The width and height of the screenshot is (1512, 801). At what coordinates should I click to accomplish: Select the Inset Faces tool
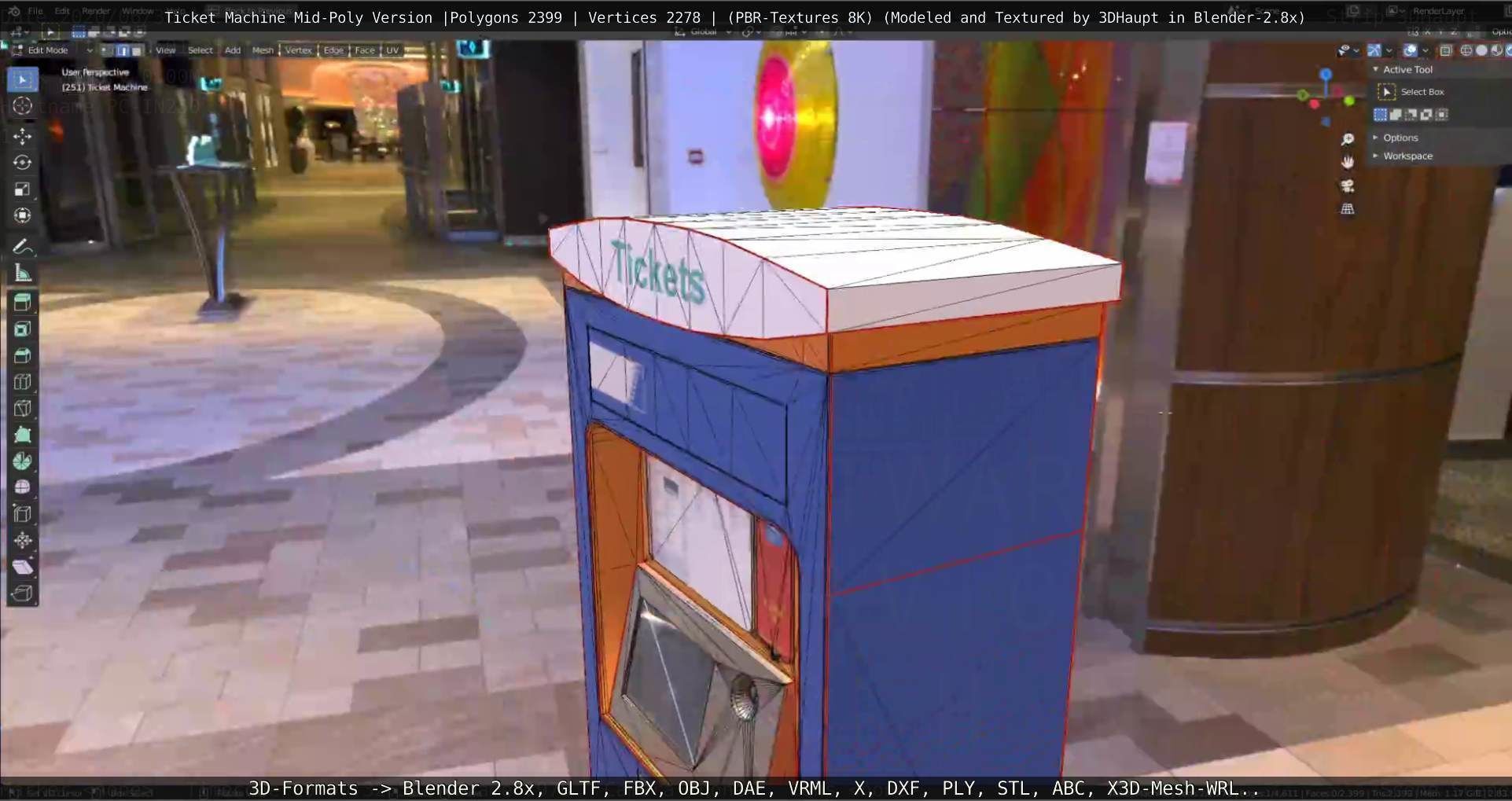(x=22, y=329)
